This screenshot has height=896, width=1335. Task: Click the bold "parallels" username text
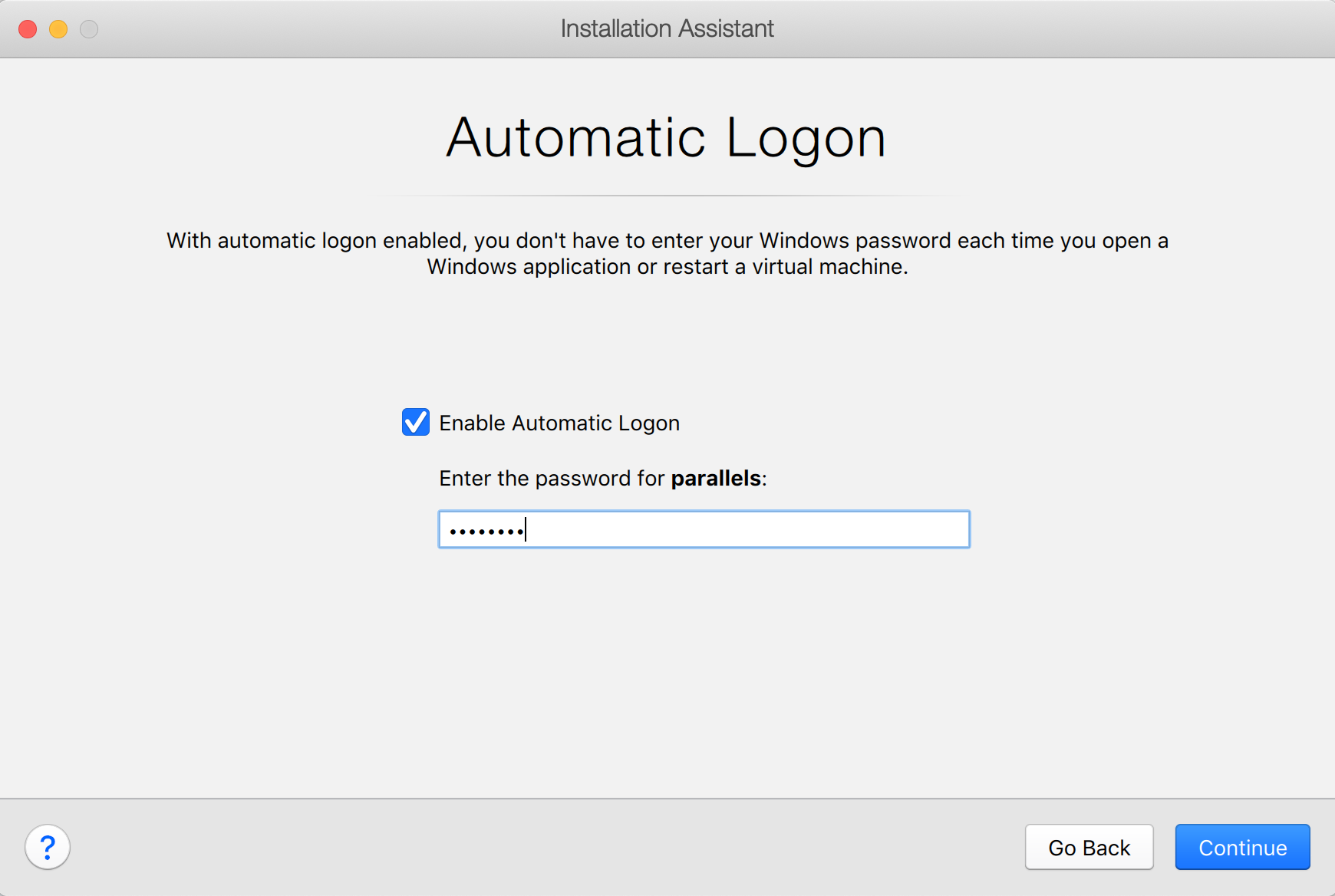tap(715, 479)
